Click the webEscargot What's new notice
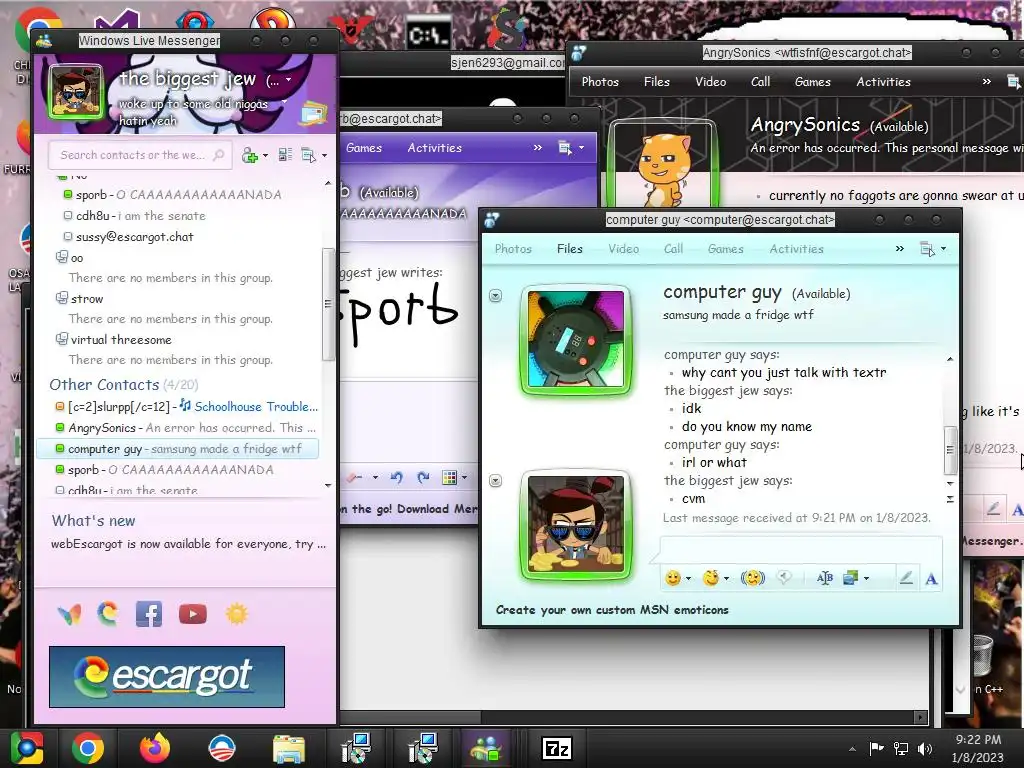 (188, 544)
